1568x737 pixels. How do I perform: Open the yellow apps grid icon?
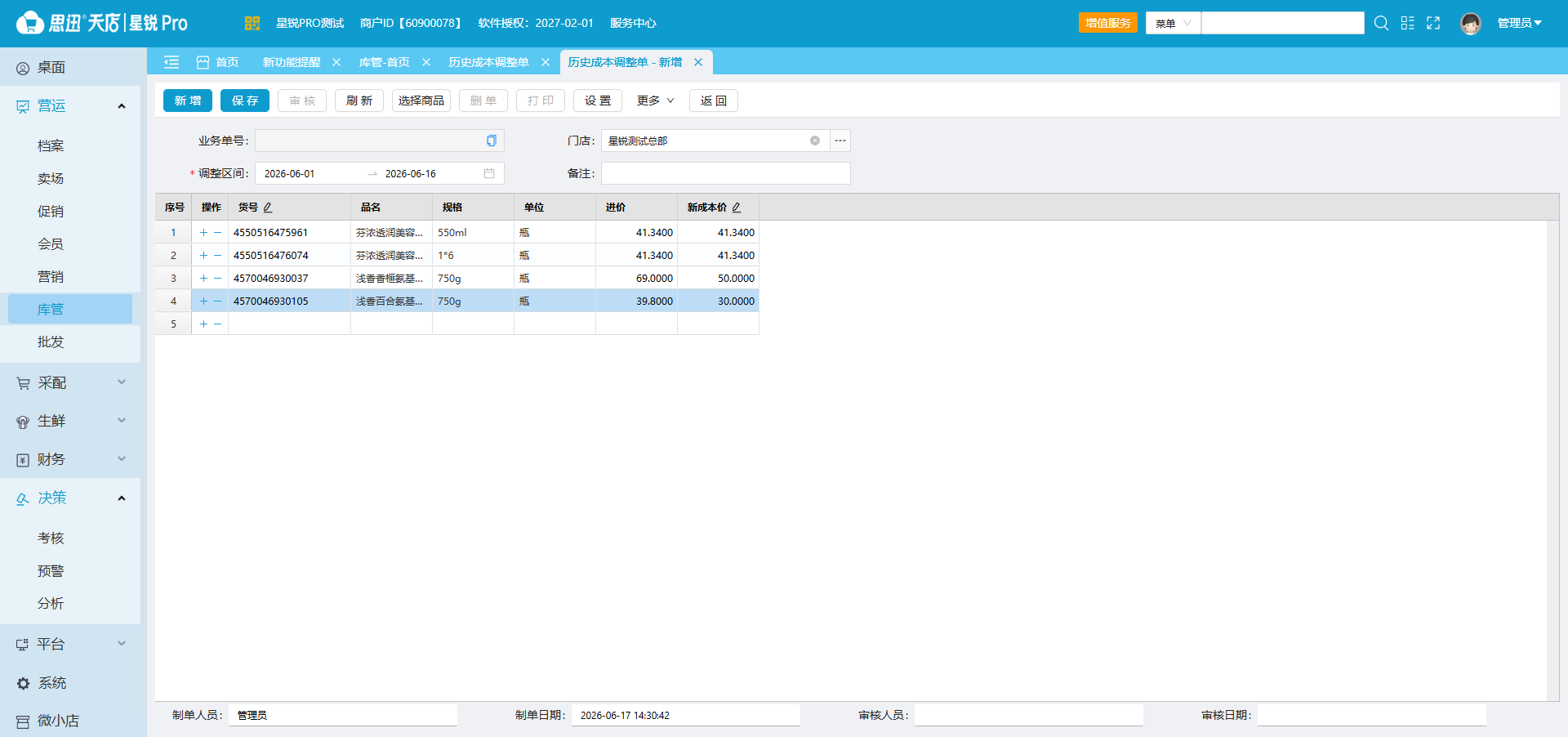252,23
